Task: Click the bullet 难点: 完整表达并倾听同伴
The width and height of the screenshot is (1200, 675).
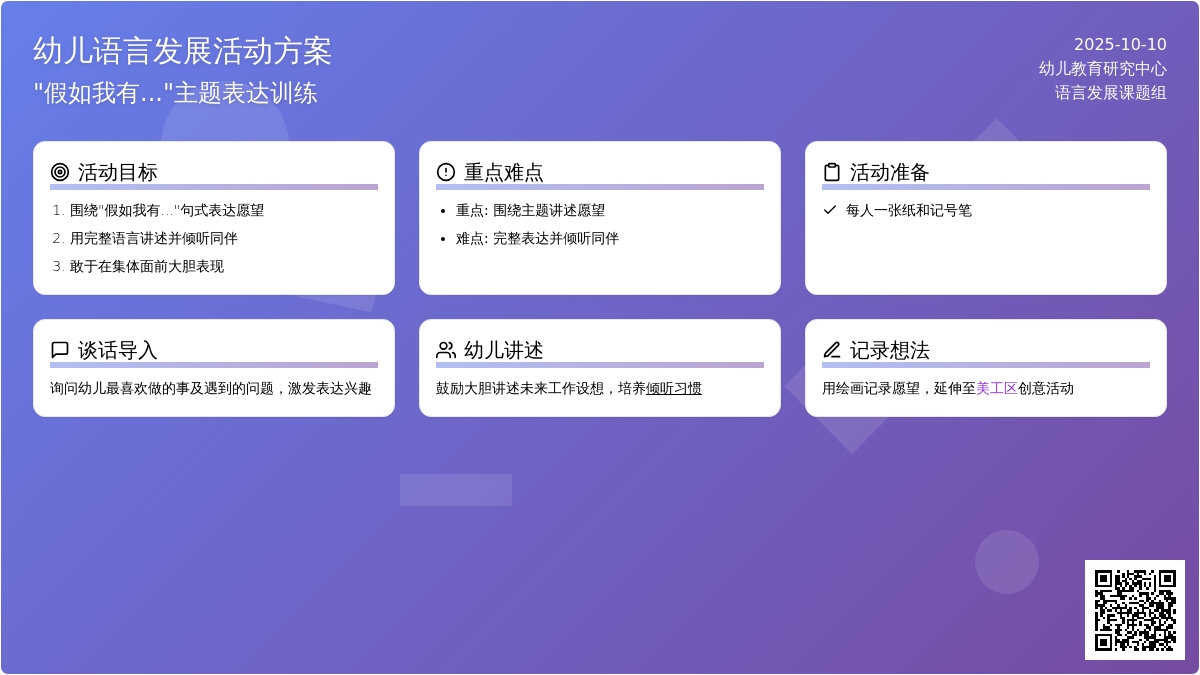Action: tap(537, 238)
